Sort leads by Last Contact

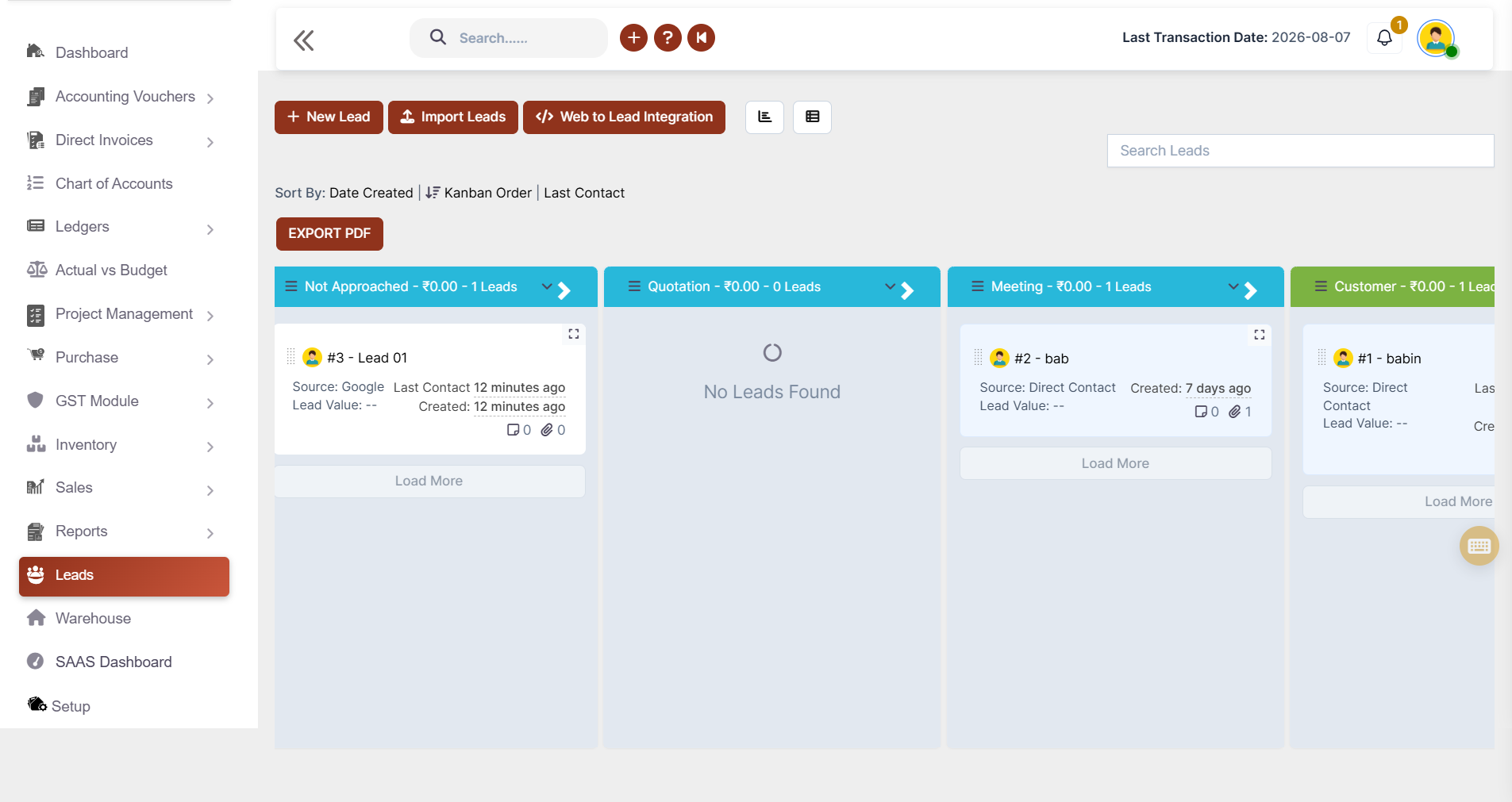584,193
